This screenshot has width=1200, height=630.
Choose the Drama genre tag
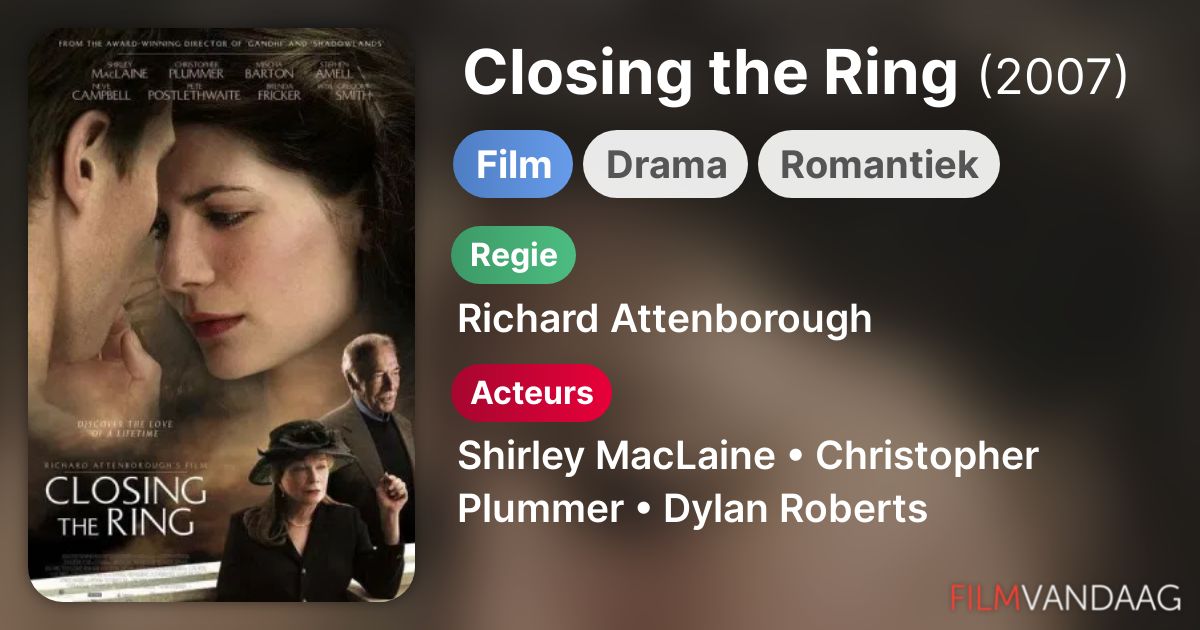click(665, 164)
